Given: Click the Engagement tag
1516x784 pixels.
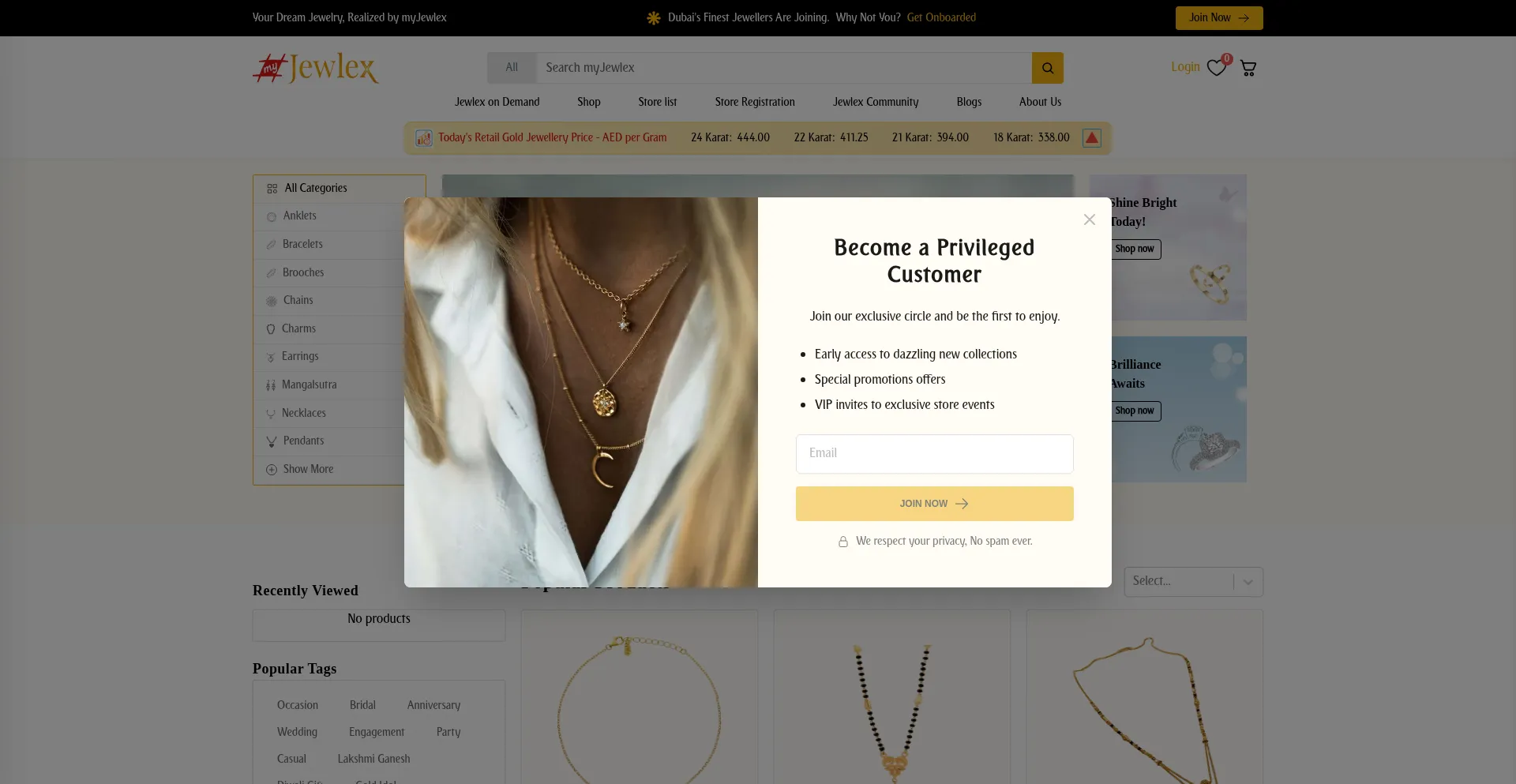Looking at the screenshot, I should pyautogui.click(x=377, y=732).
